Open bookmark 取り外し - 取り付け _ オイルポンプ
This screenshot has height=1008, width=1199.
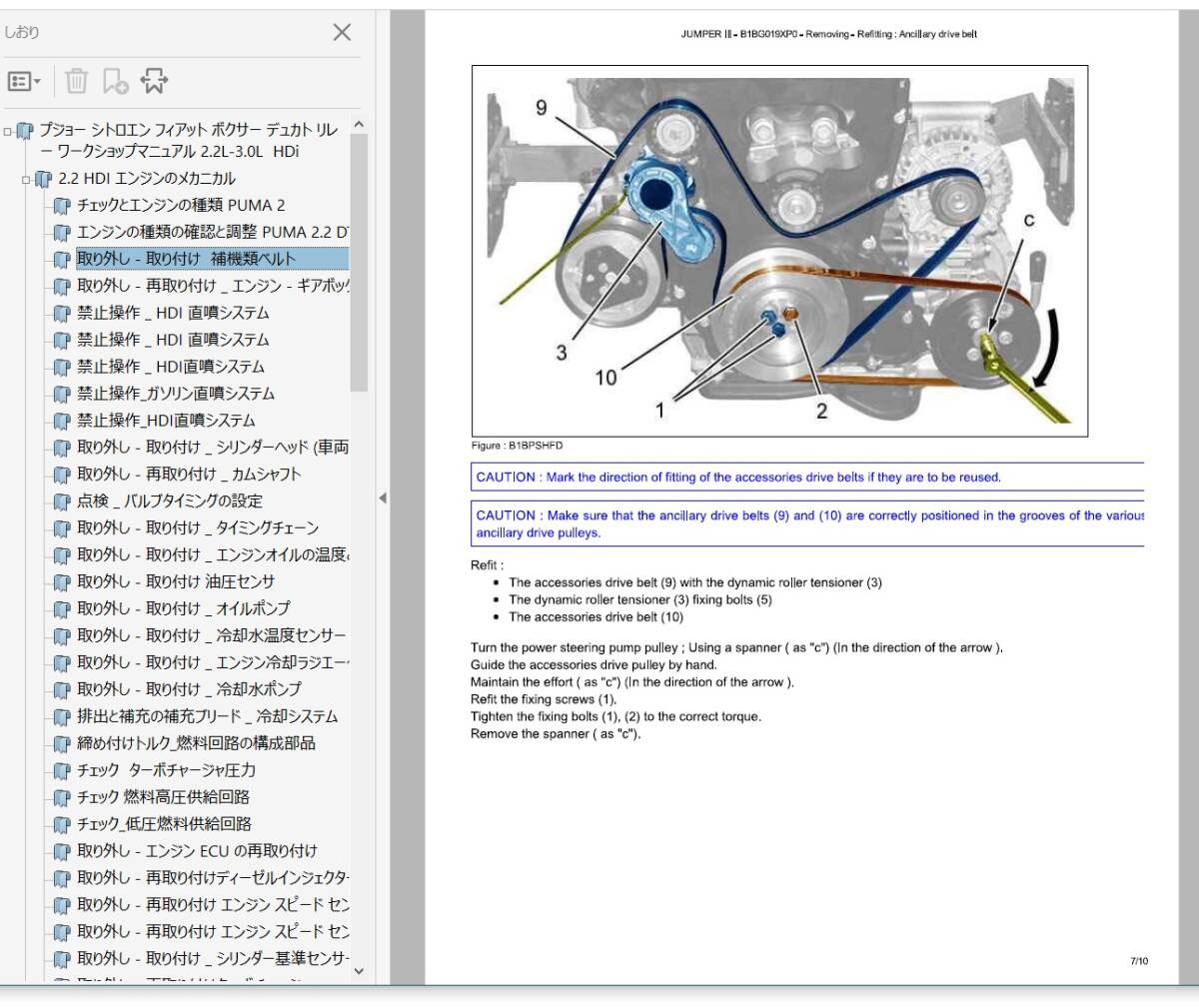pos(184,609)
